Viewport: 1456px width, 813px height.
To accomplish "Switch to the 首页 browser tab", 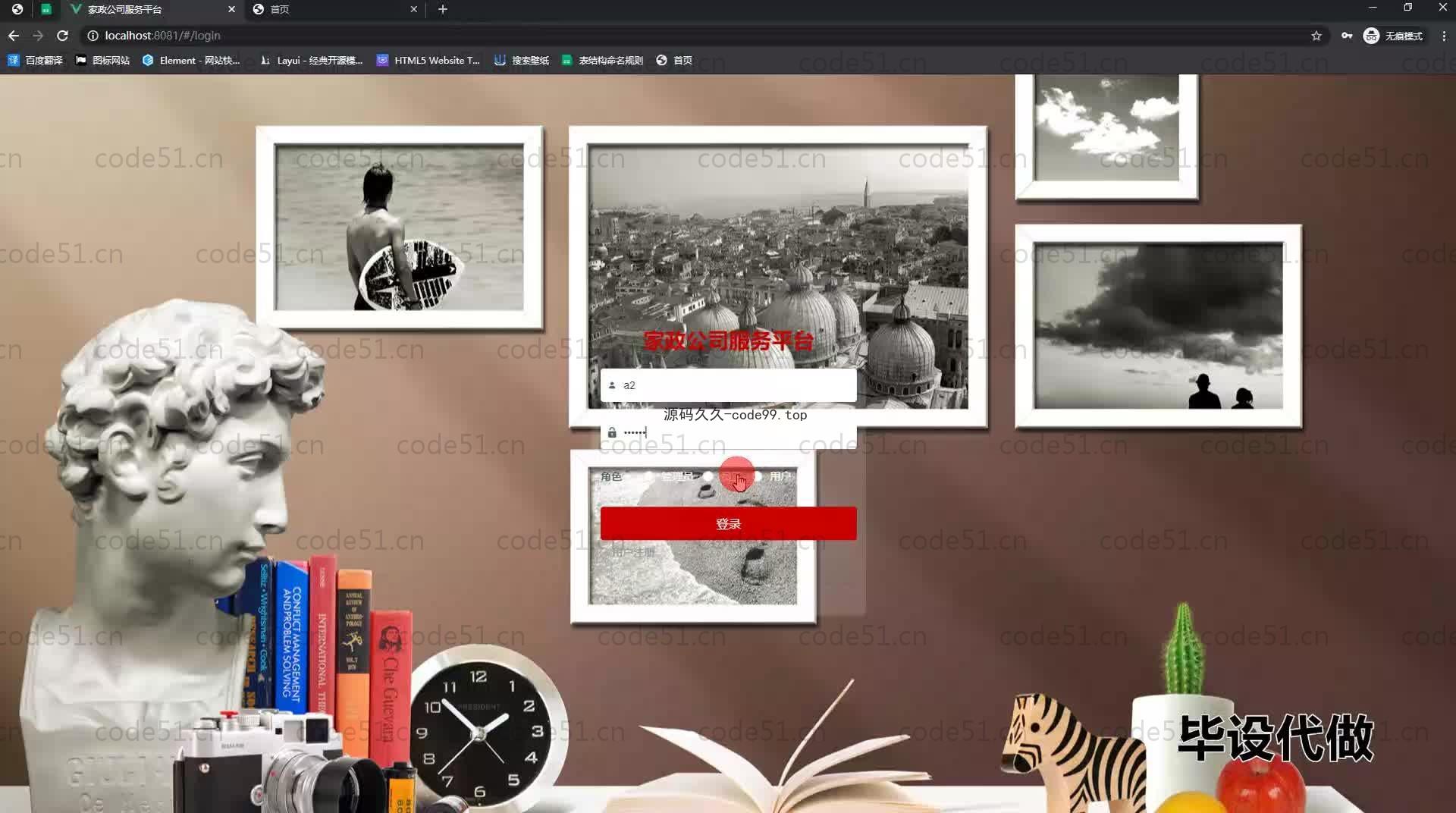I will [334, 9].
